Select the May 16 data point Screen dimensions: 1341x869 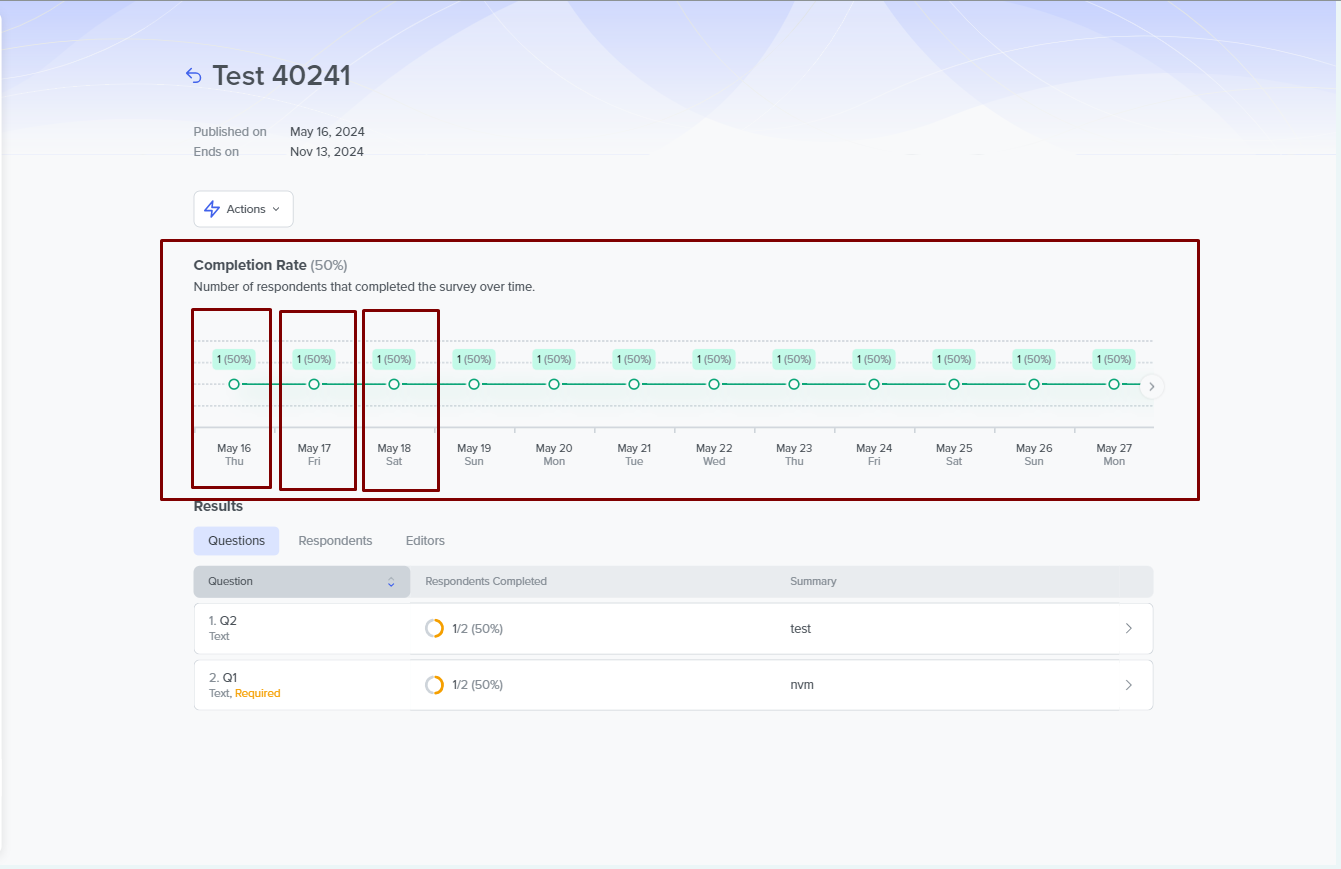point(234,384)
